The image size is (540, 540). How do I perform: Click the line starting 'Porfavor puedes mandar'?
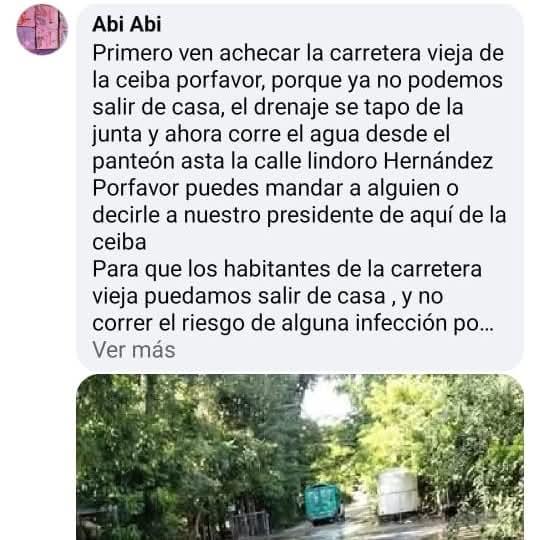click(x=276, y=189)
